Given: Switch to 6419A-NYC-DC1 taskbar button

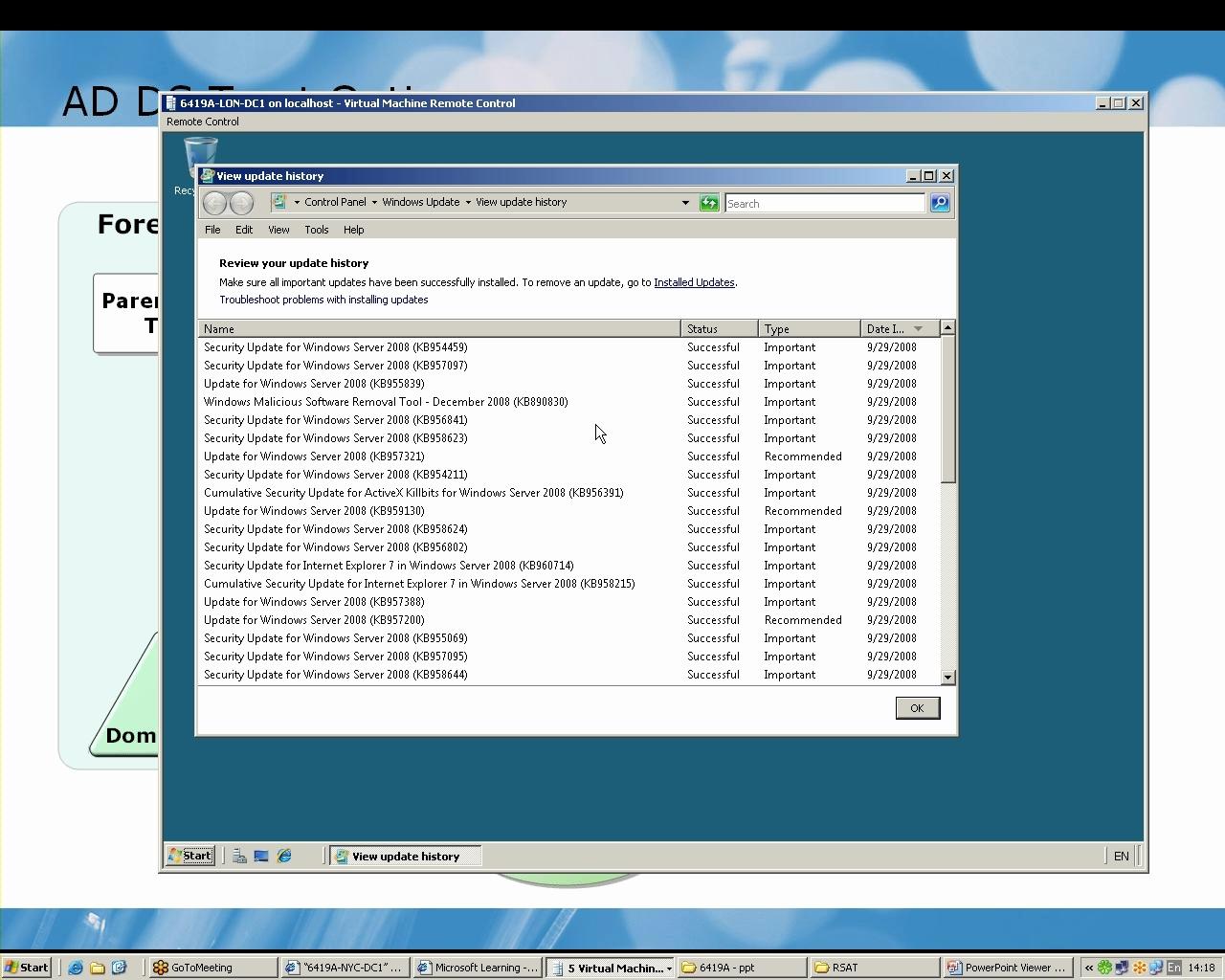Looking at the screenshot, I should (345, 968).
